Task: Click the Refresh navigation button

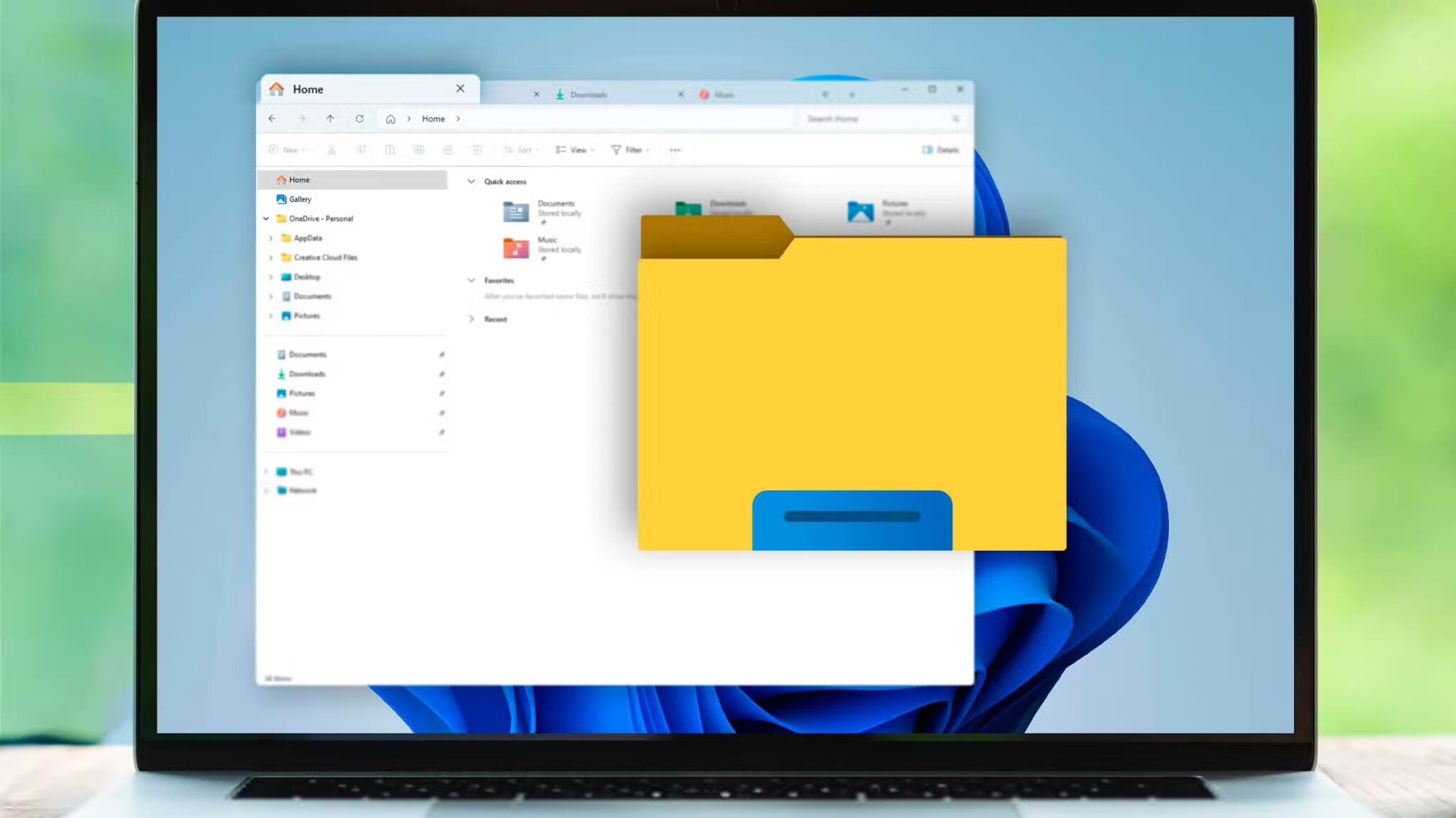Action: tap(360, 118)
